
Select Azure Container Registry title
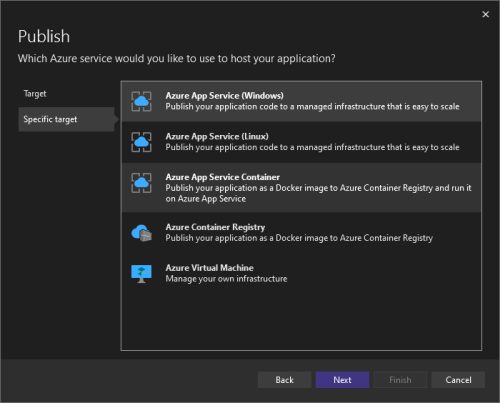pos(215,227)
